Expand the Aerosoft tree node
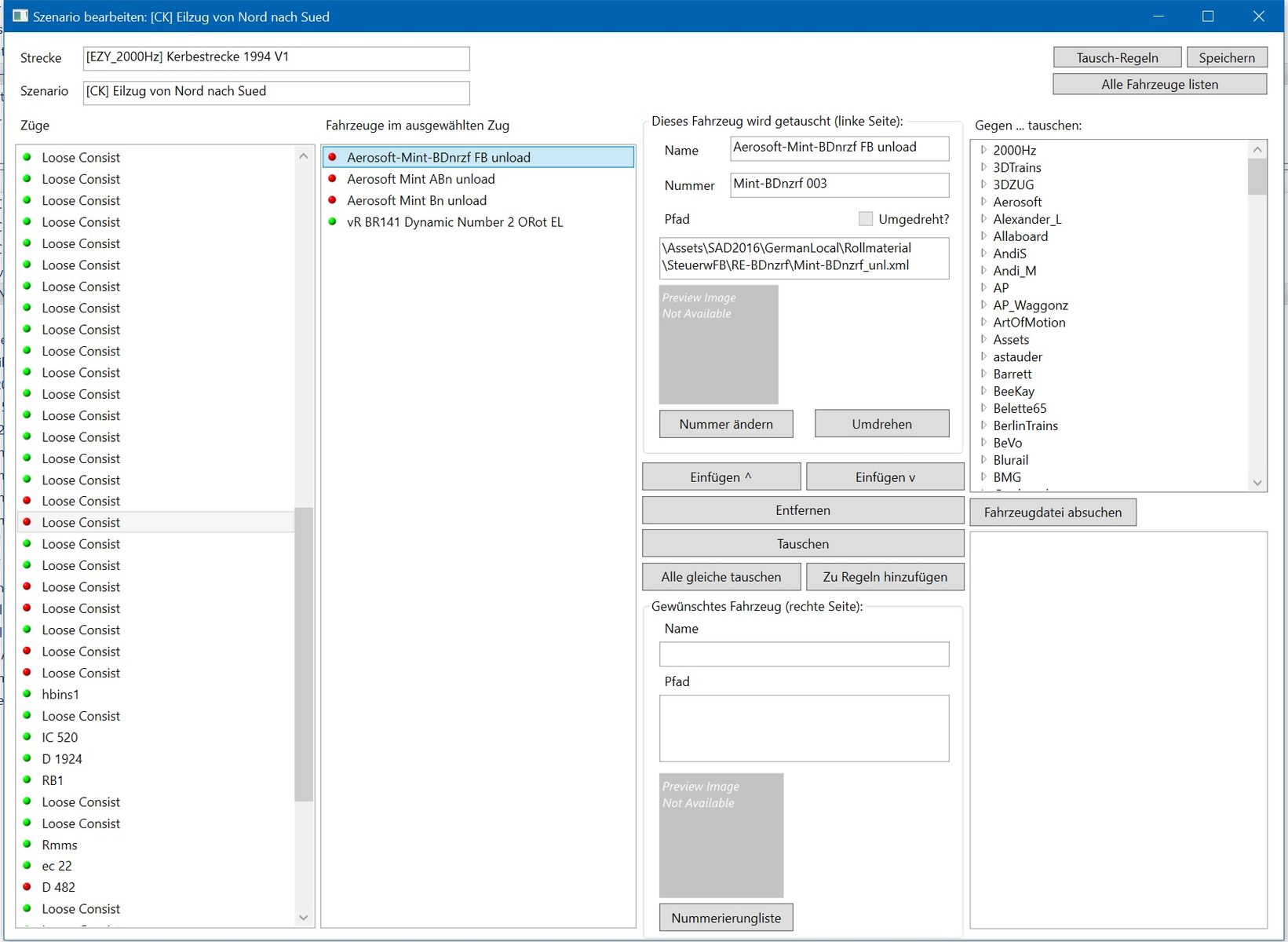Screen dimensions: 1288x942 coord(983,202)
